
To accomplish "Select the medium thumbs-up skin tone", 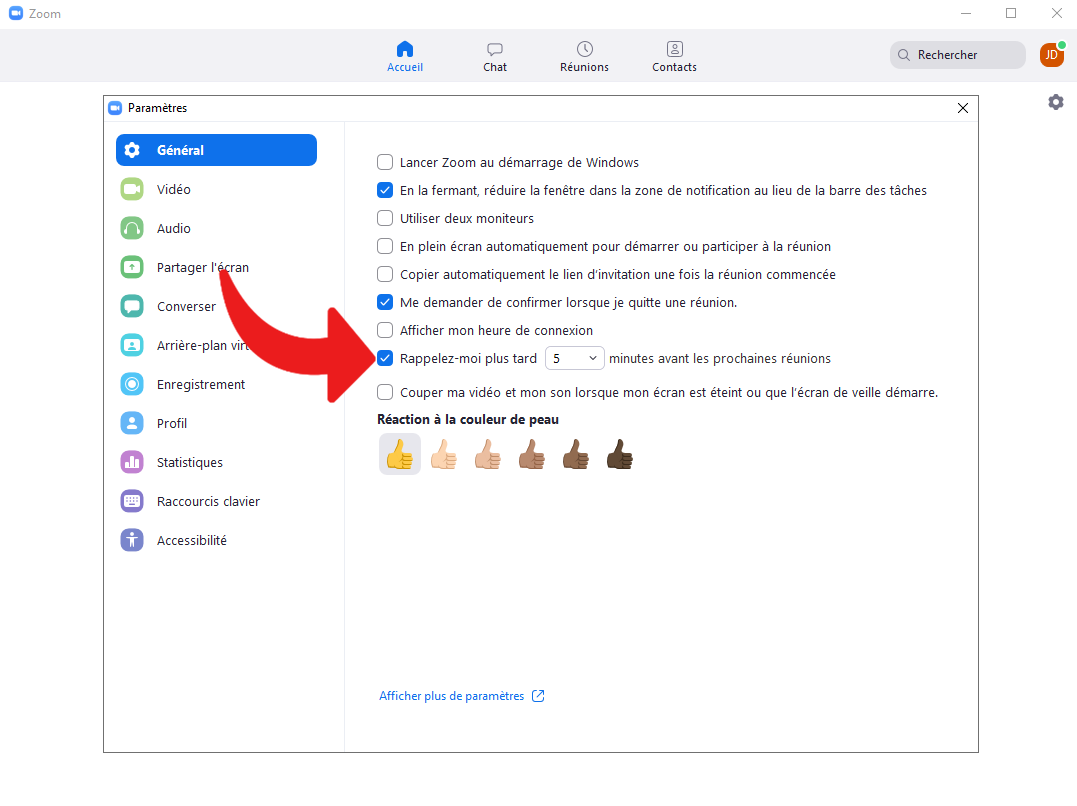I will pos(532,454).
